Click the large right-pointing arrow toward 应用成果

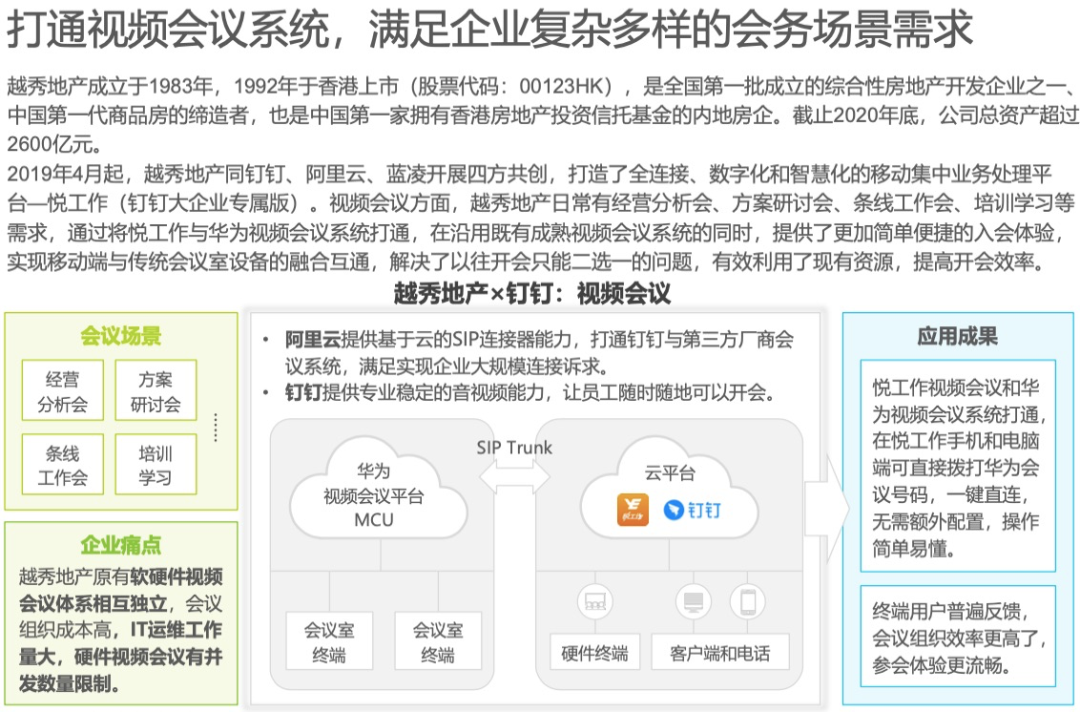825,510
